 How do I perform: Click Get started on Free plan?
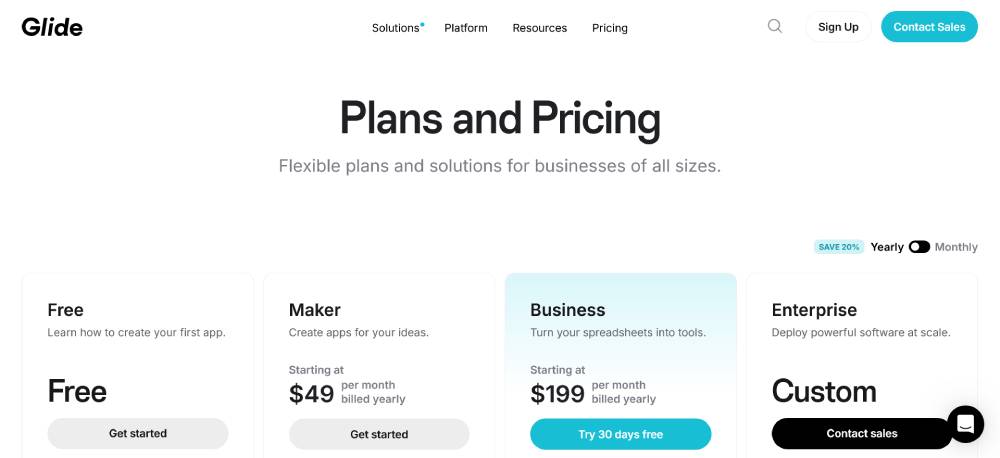click(x=138, y=434)
